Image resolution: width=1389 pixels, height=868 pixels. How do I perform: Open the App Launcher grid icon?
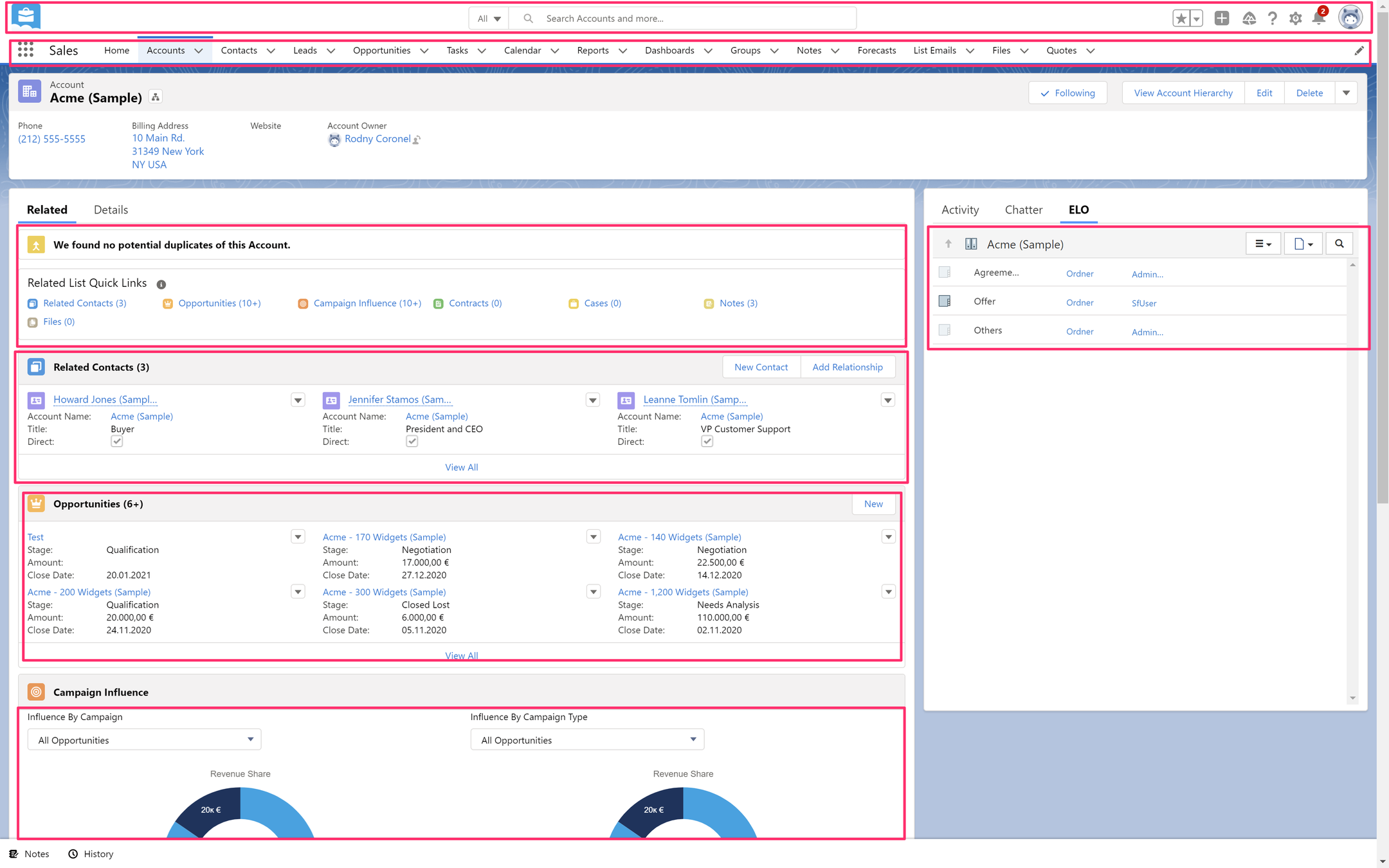[x=26, y=50]
